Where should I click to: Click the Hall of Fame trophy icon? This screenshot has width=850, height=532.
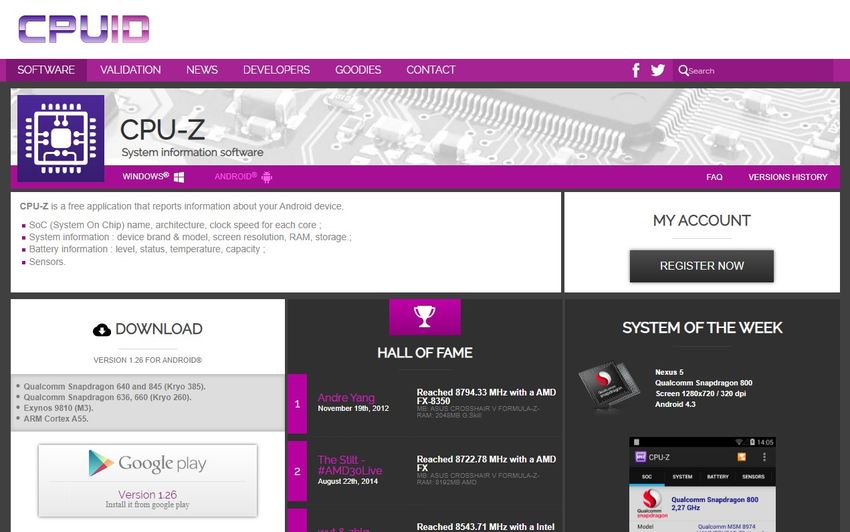[x=424, y=316]
